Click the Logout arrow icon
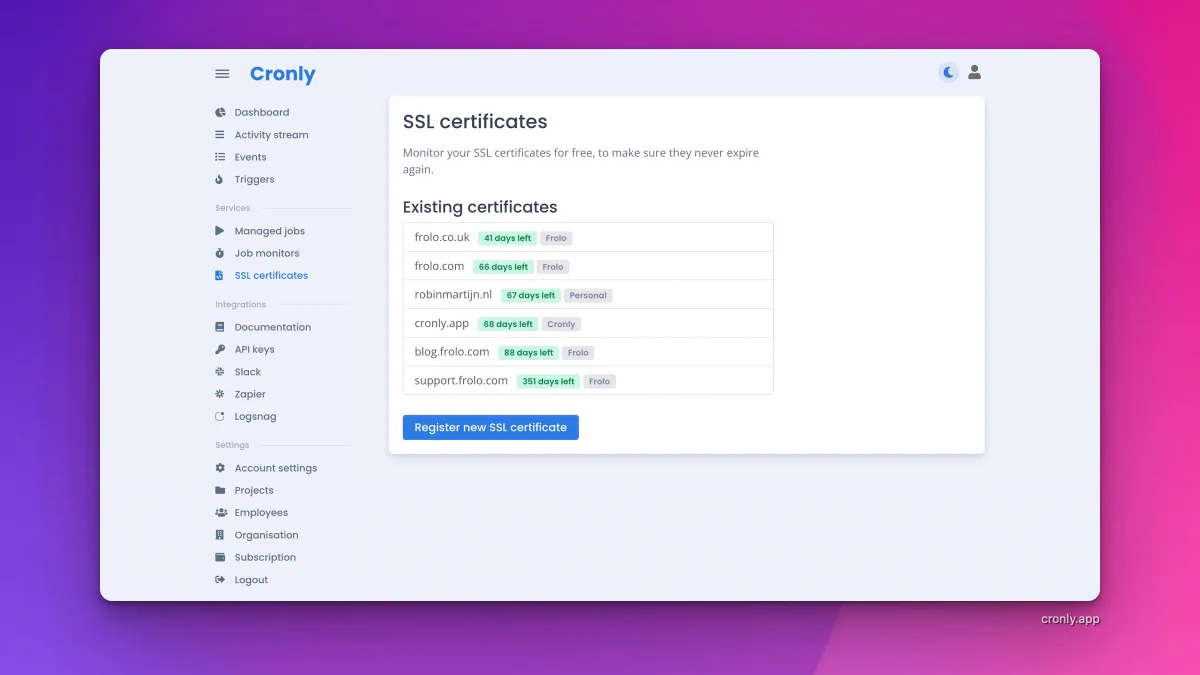This screenshot has width=1200, height=675. [x=220, y=580]
